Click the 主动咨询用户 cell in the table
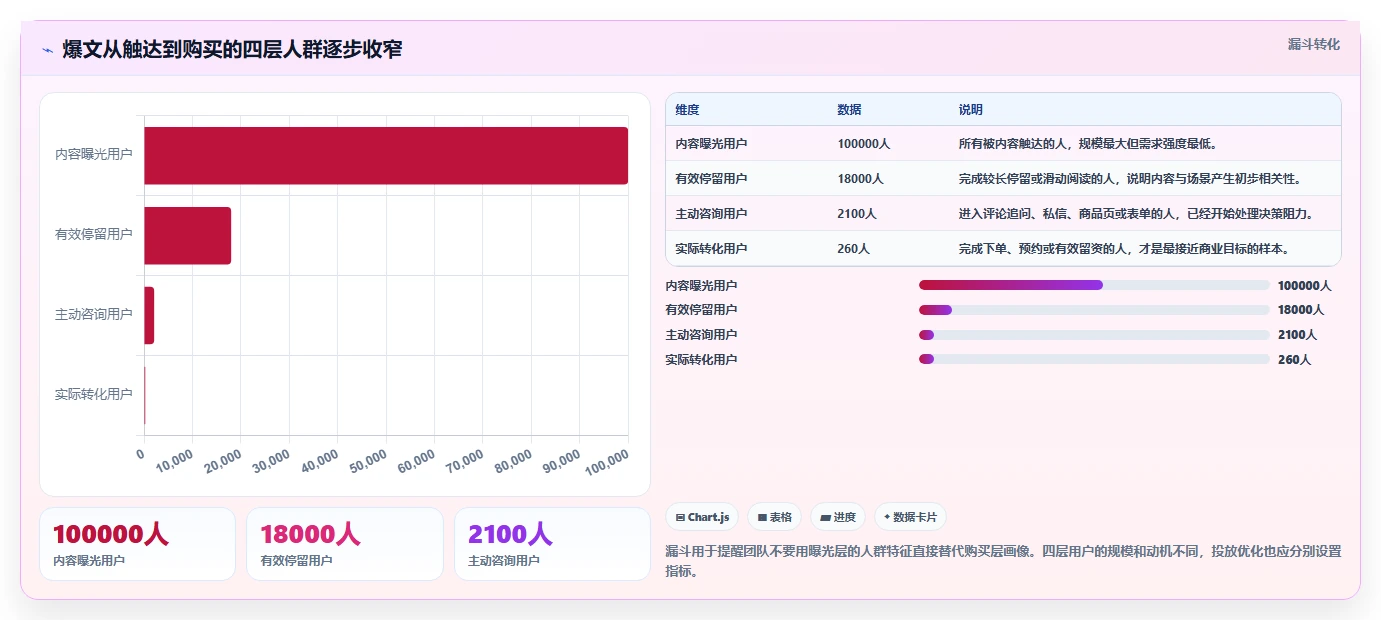Image resolution: width=1381 pixels, height=620 pixels. (711, 214)
